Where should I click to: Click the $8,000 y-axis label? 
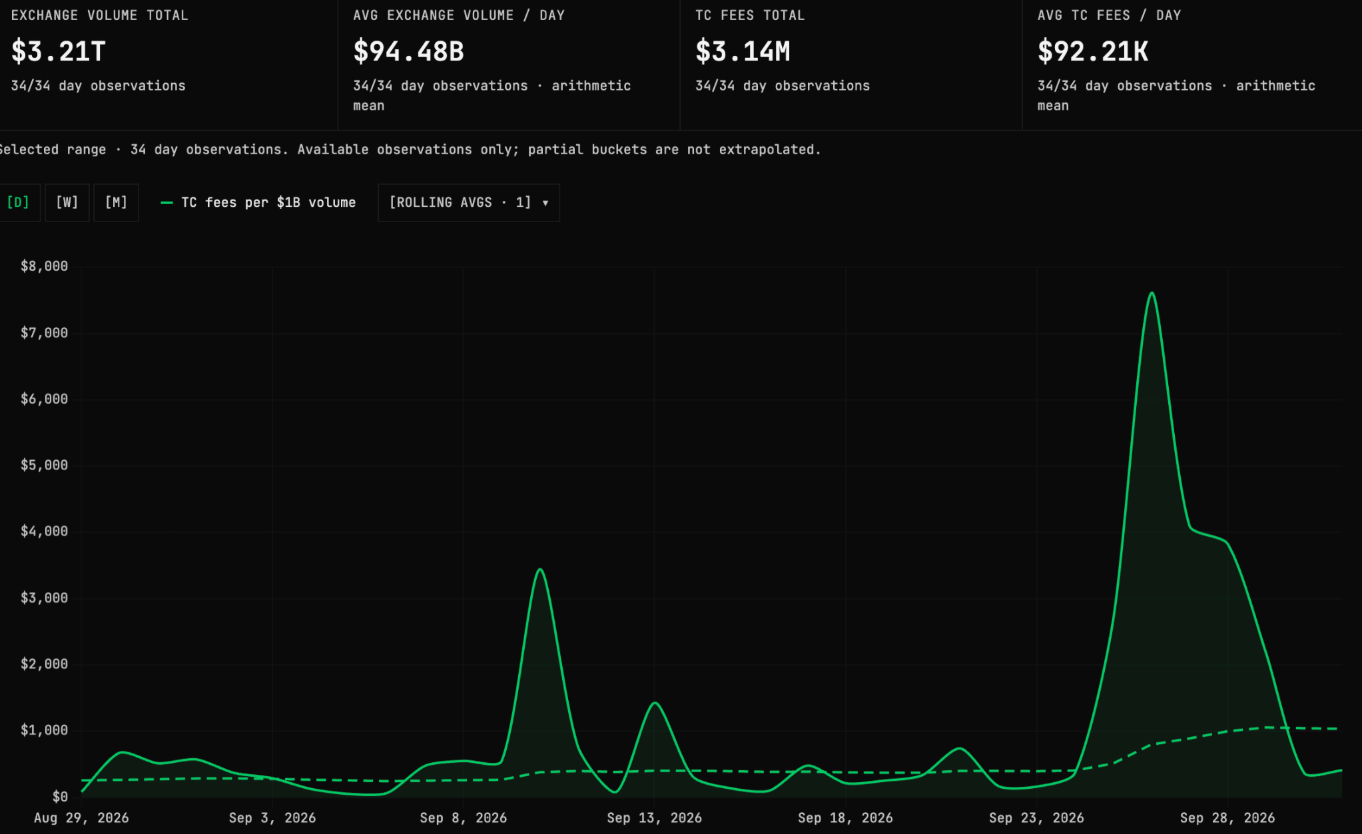[44, 266]
